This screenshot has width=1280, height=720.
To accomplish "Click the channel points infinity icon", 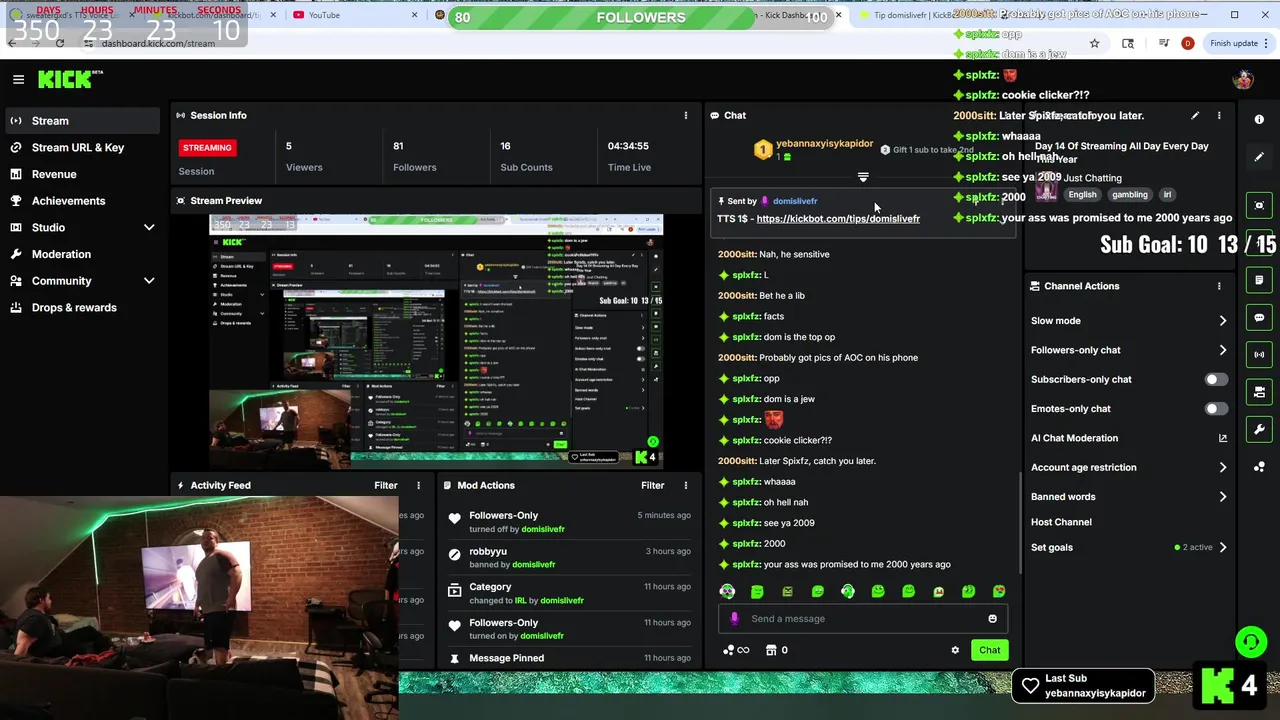I will click(x=736, y=650).
